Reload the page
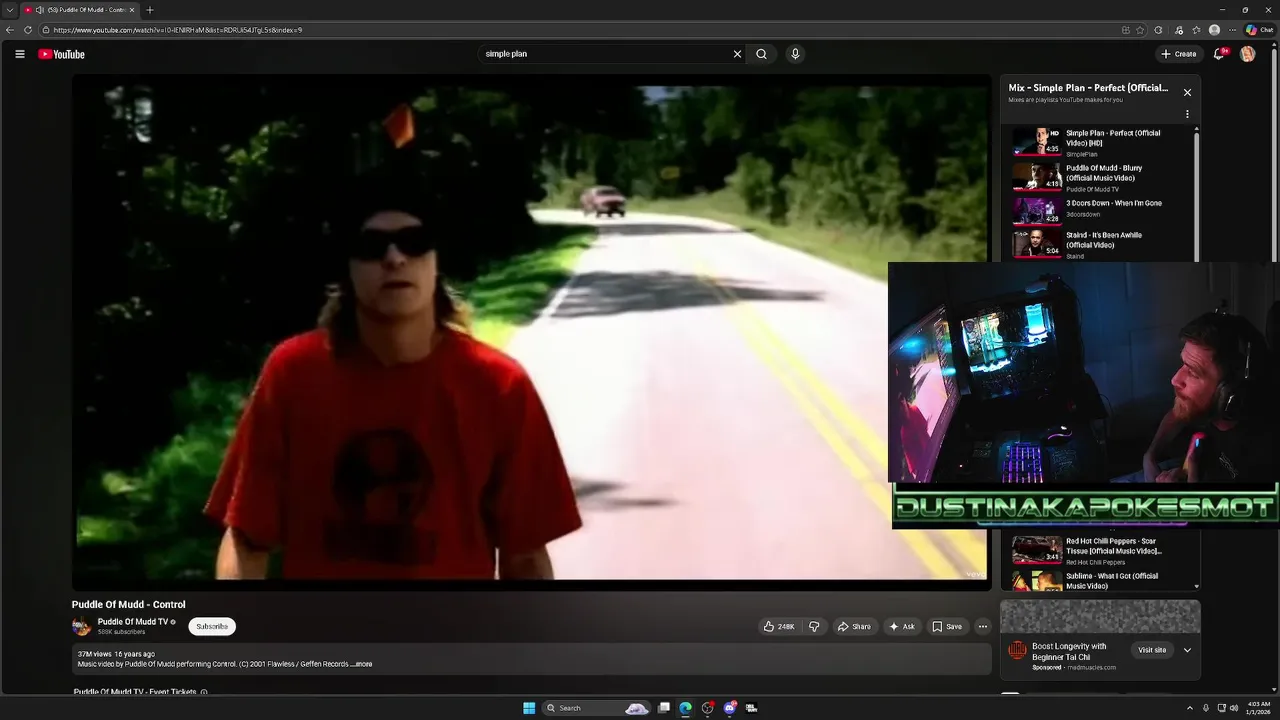Image resolution: width=1280 pixels, height=720 pixels. coord(27,30)
